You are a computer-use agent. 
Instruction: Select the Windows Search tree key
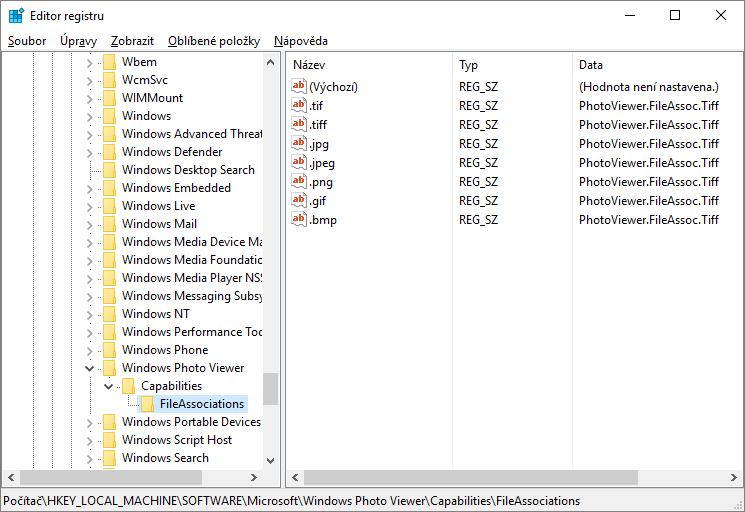(164, 458)
